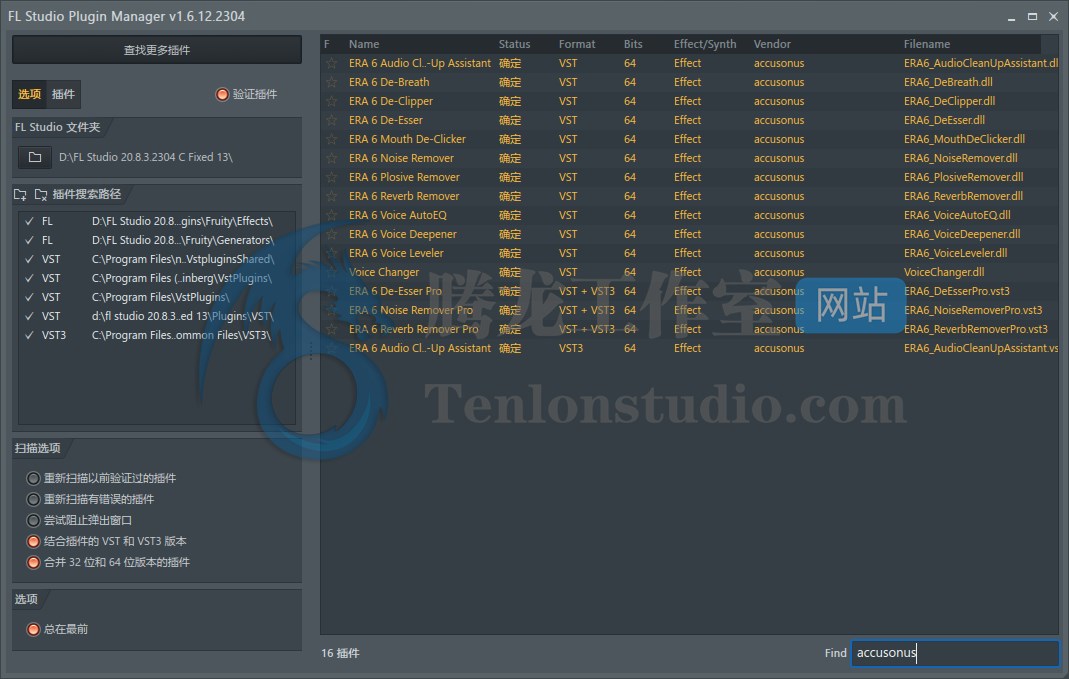Toggle 总在最前 always on top option

33,629
